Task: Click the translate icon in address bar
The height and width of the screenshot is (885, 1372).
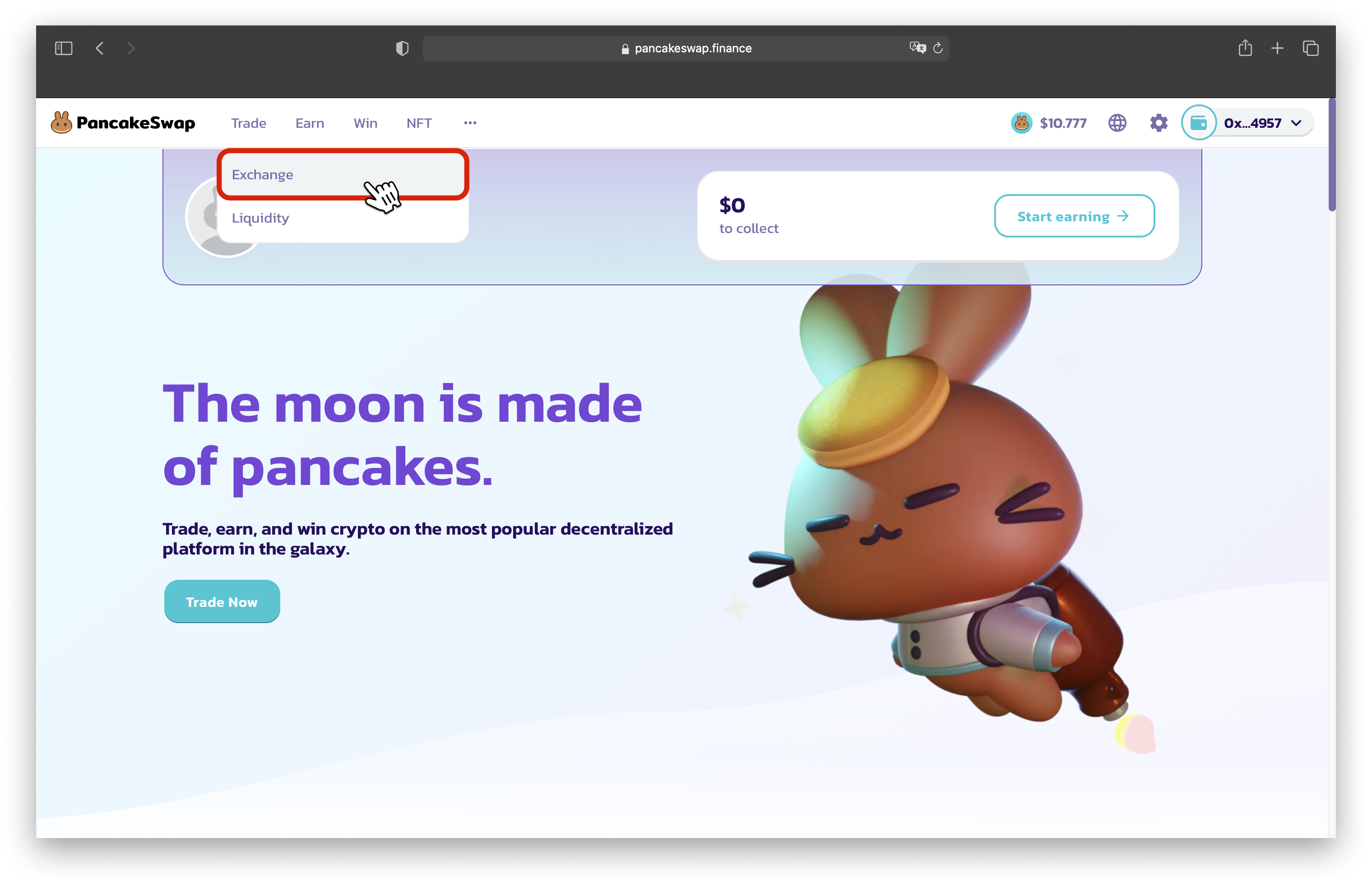Action: [x=917, y=48]
